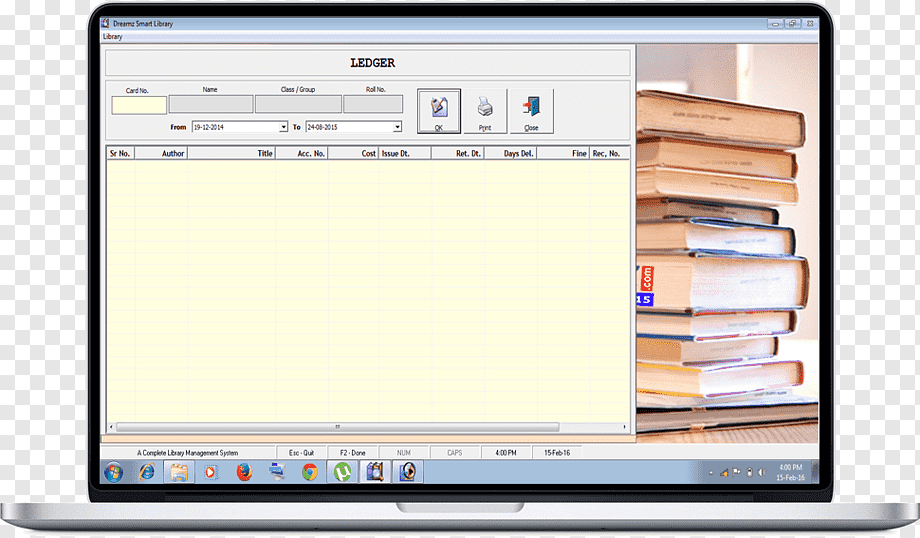Click the horizontal scrollbar under the ledger grid
Image resolution: width=920 pixels, height=538 pixels.
[x=367, y=427]
